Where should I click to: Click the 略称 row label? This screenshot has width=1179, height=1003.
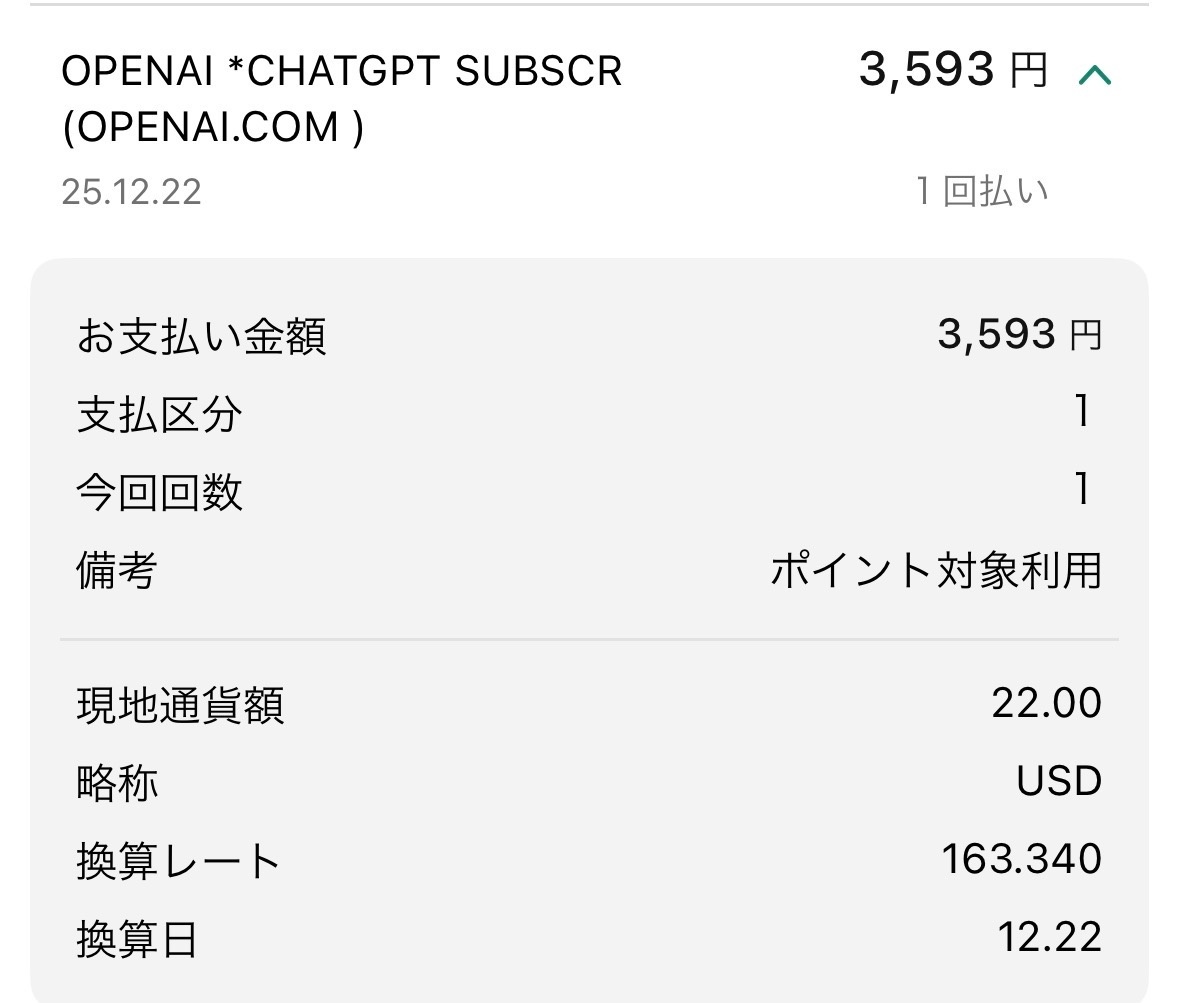coord(117,783)
